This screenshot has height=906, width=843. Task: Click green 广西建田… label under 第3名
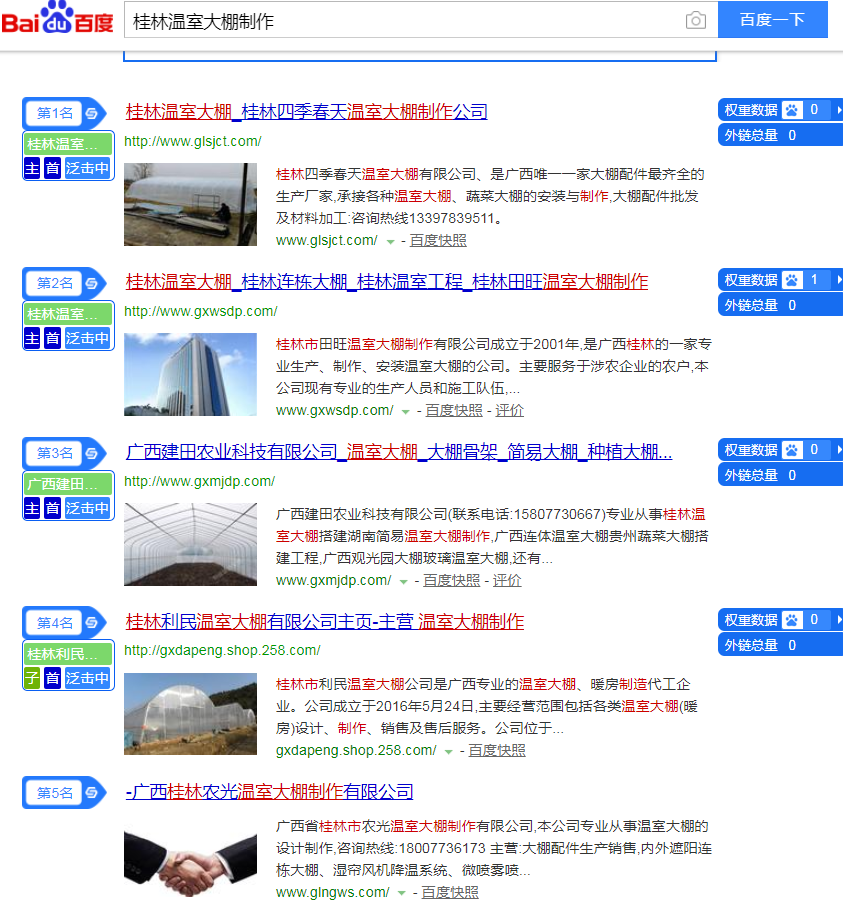pos(68,484)
